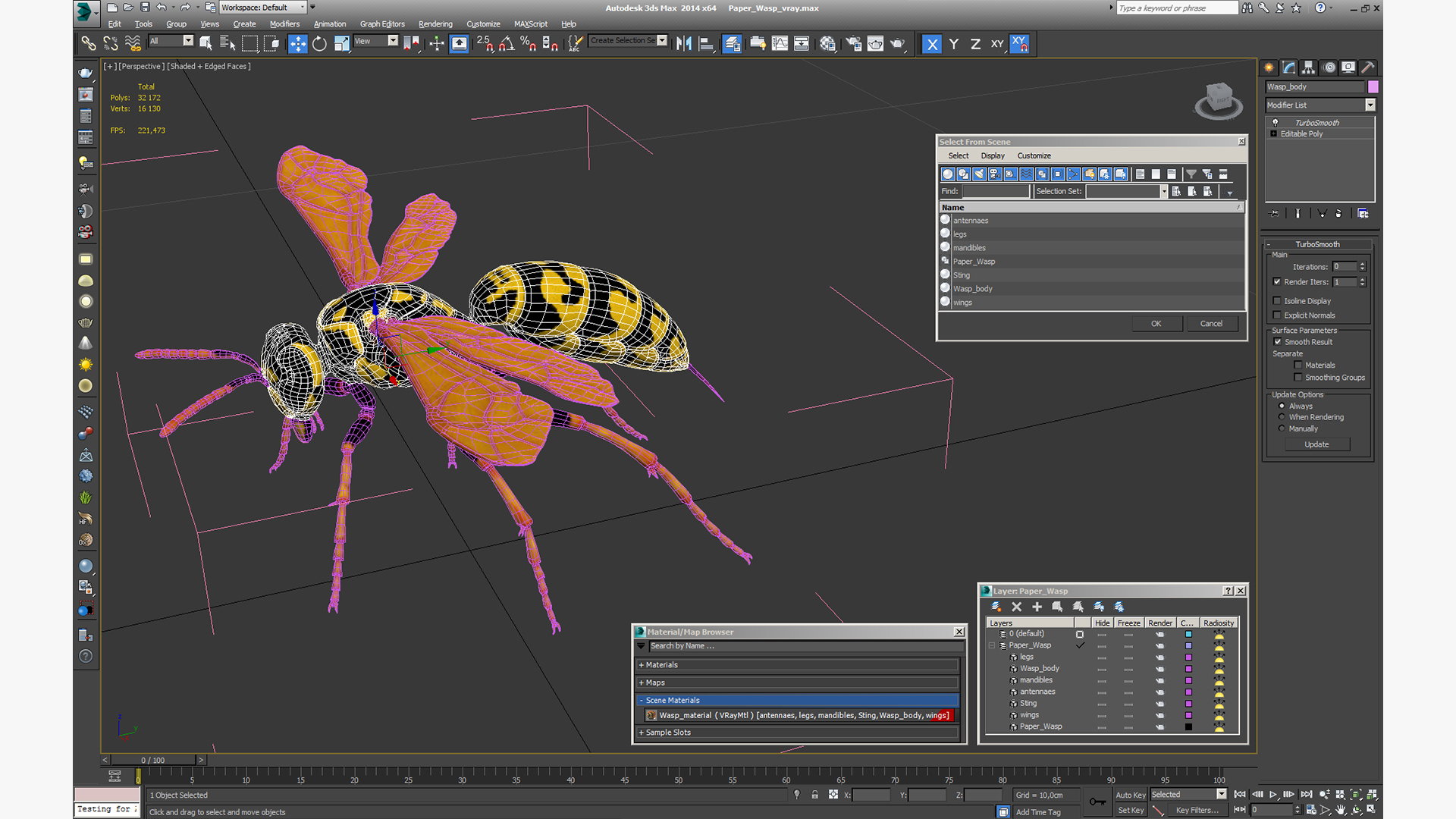This screenshot has height=819, width=1456.
Task: Open the Key Filters button
Action: pyautogui.click(x=1197, y=811)
